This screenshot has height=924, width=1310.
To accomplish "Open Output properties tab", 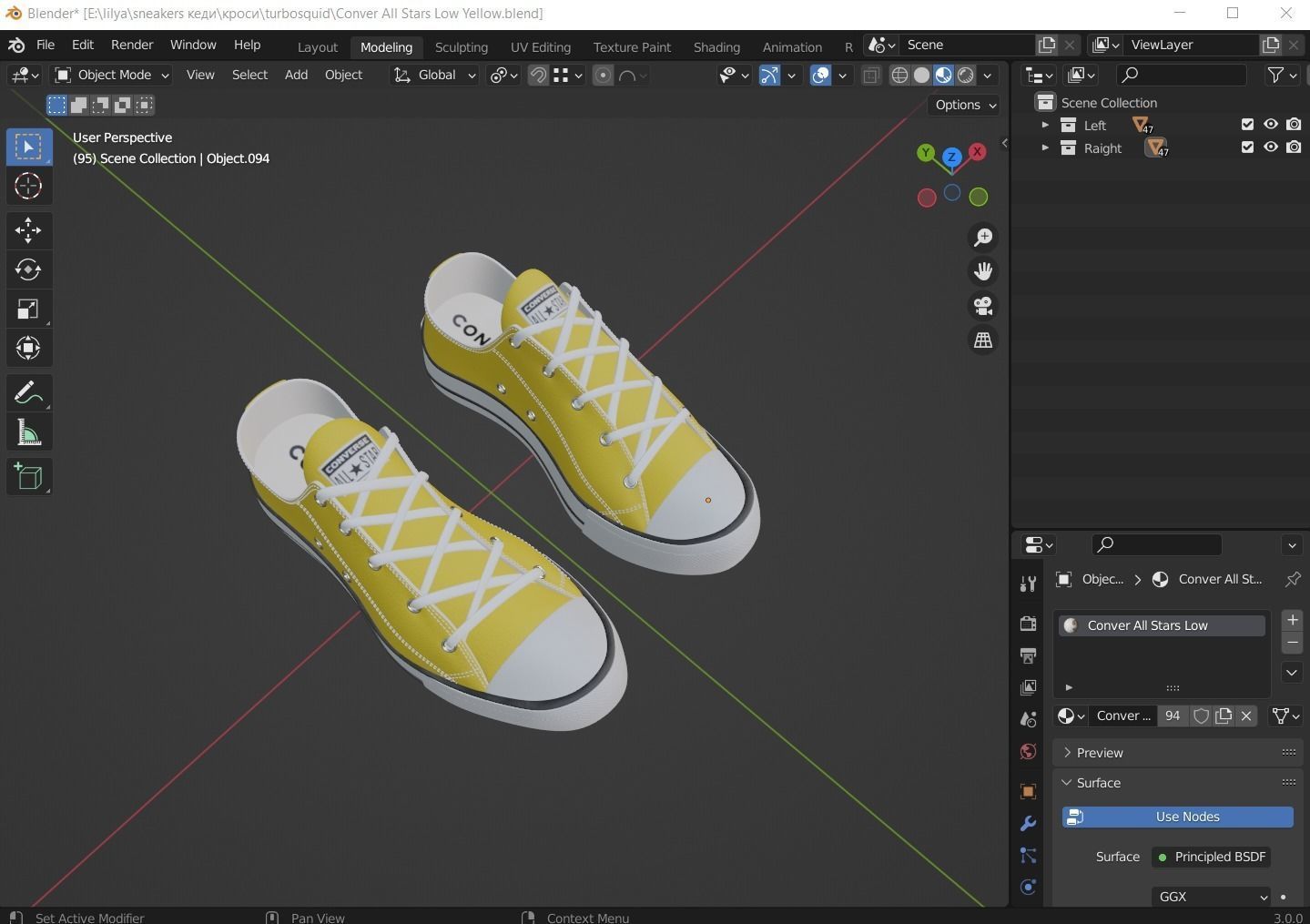I will (x=1028, y=655).
